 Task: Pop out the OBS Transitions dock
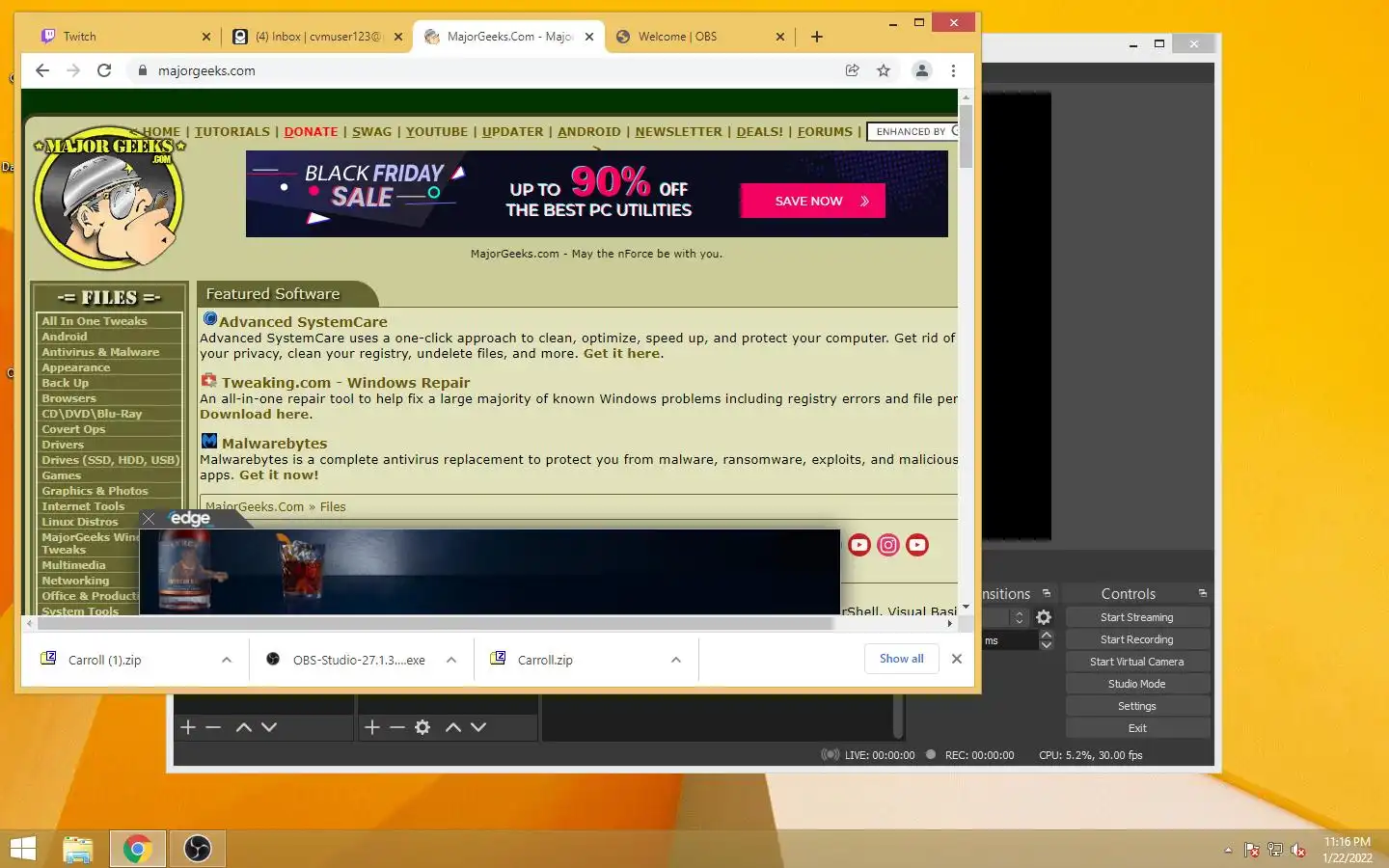[x=1047, y=593]
